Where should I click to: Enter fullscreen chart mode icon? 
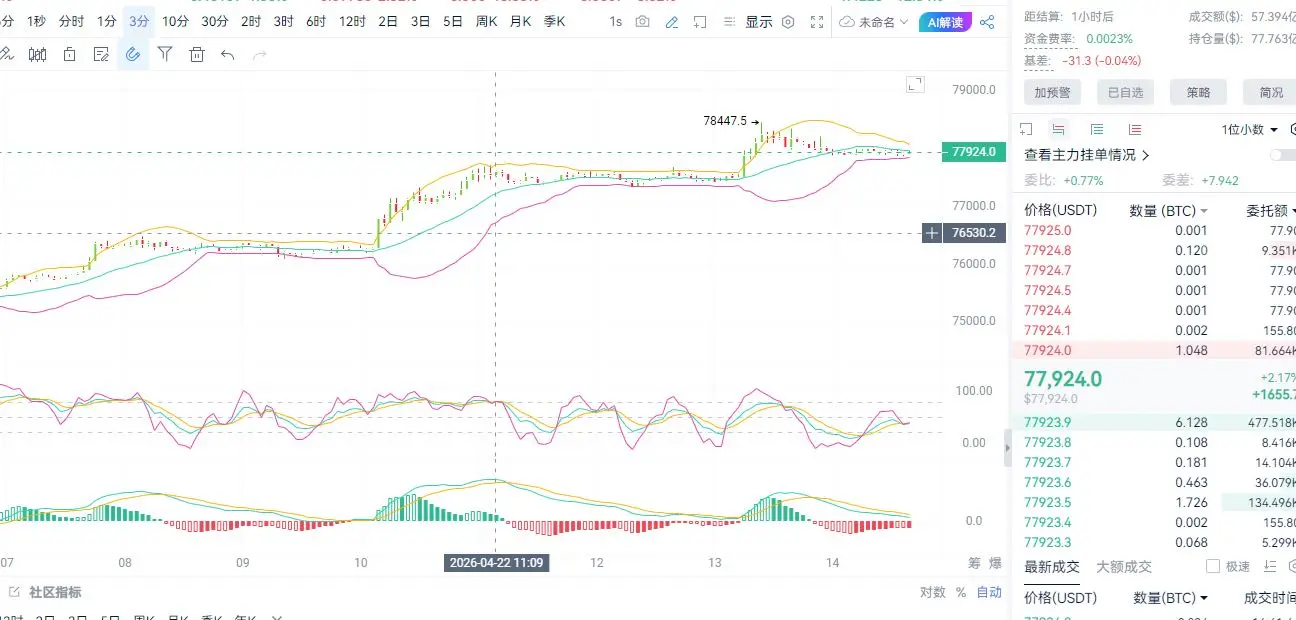click(x=817, y=21)
